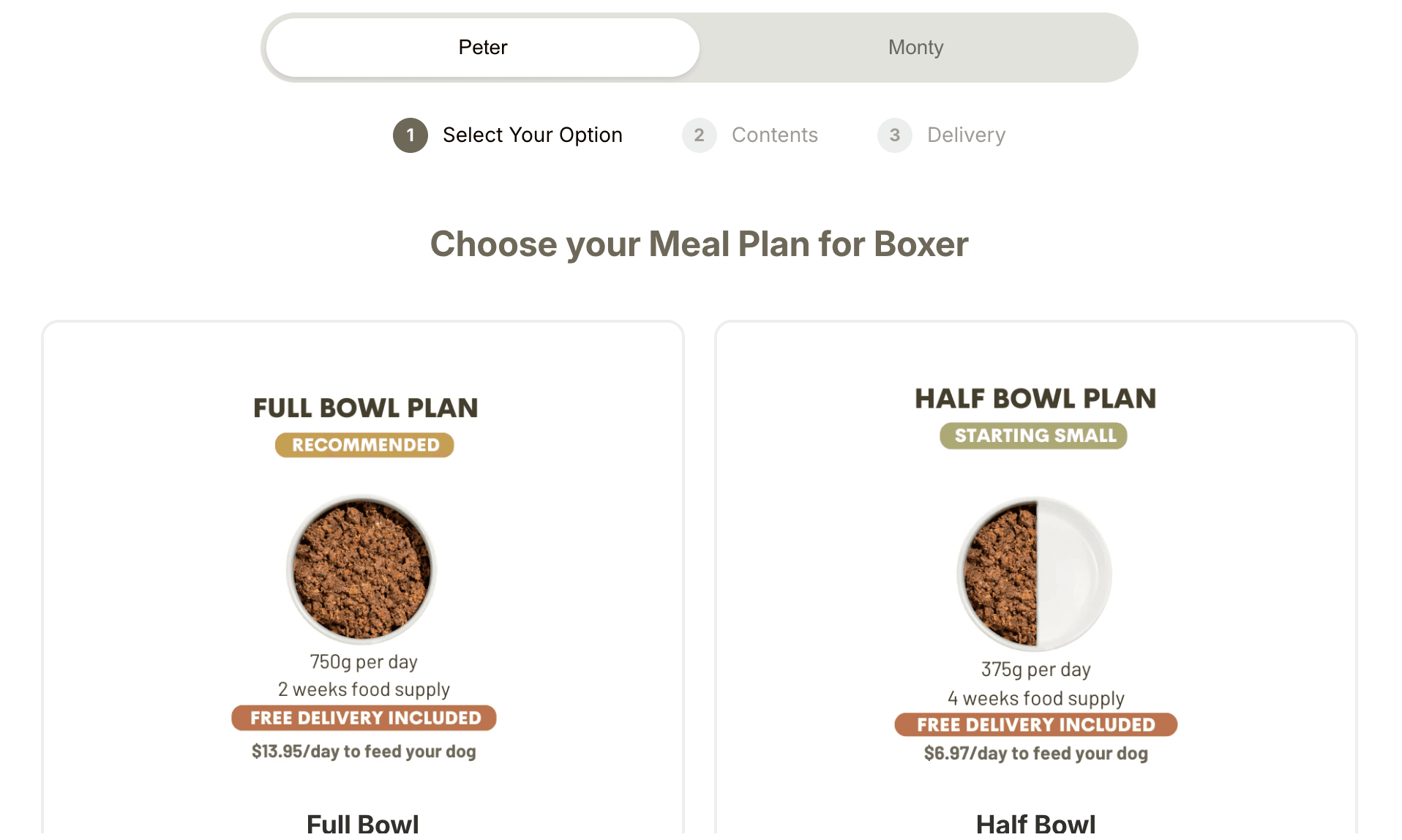The height and width of the screenshot is (840, 1402).
Task: Click the RECOMMENDED badge
Action: 364,444
